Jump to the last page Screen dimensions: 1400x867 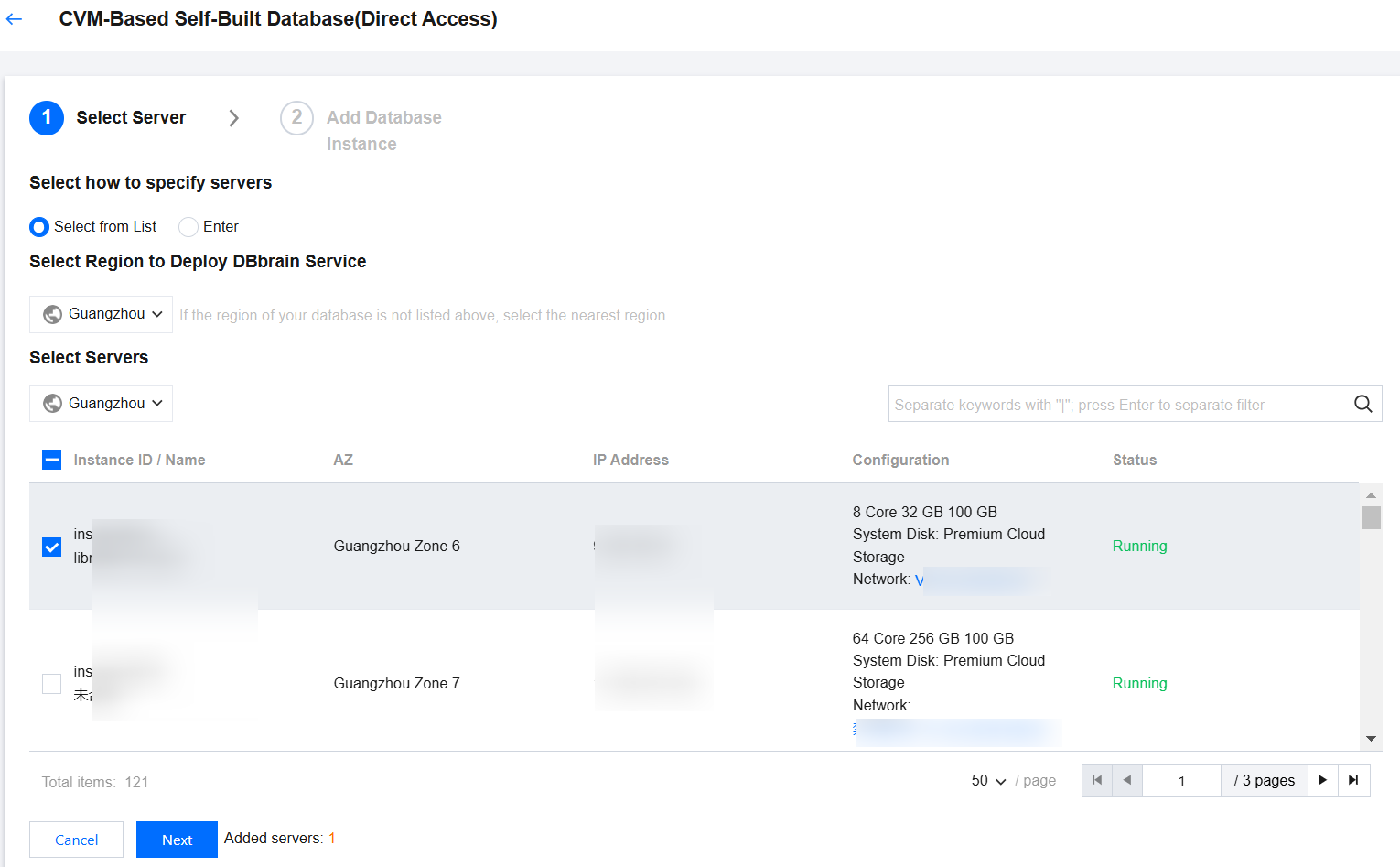1353,780
